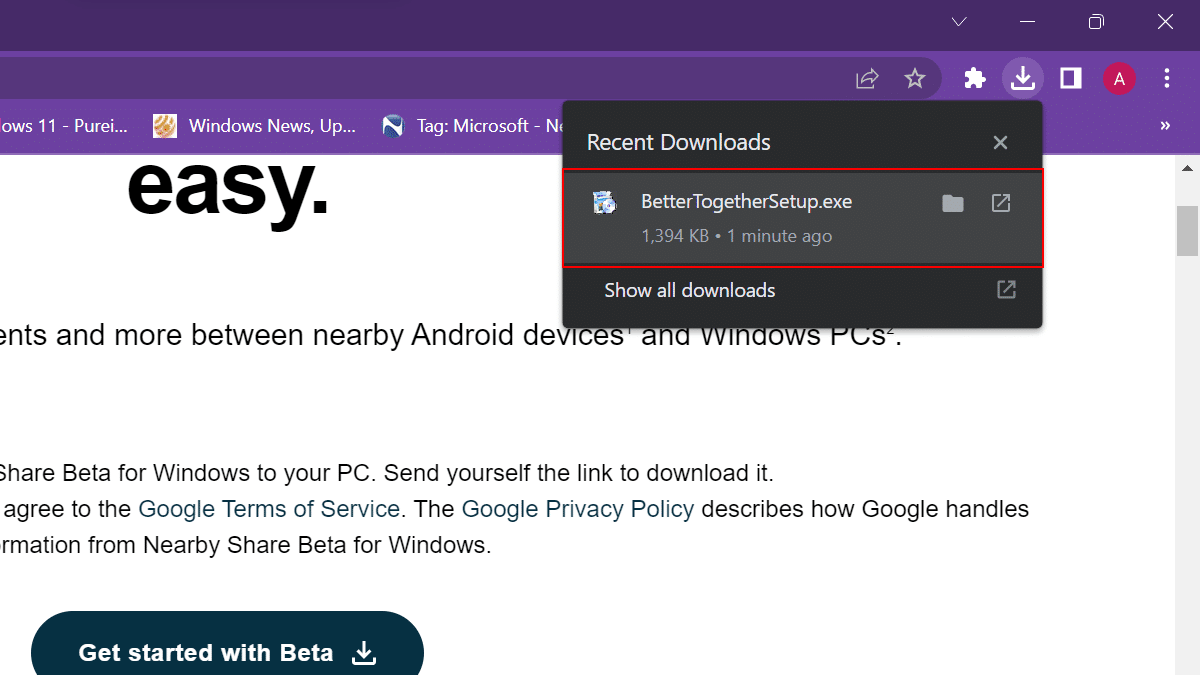Bookmark this page with the star icon
The height and width of the screenshot is (675, 1200).
pos(915,78)
